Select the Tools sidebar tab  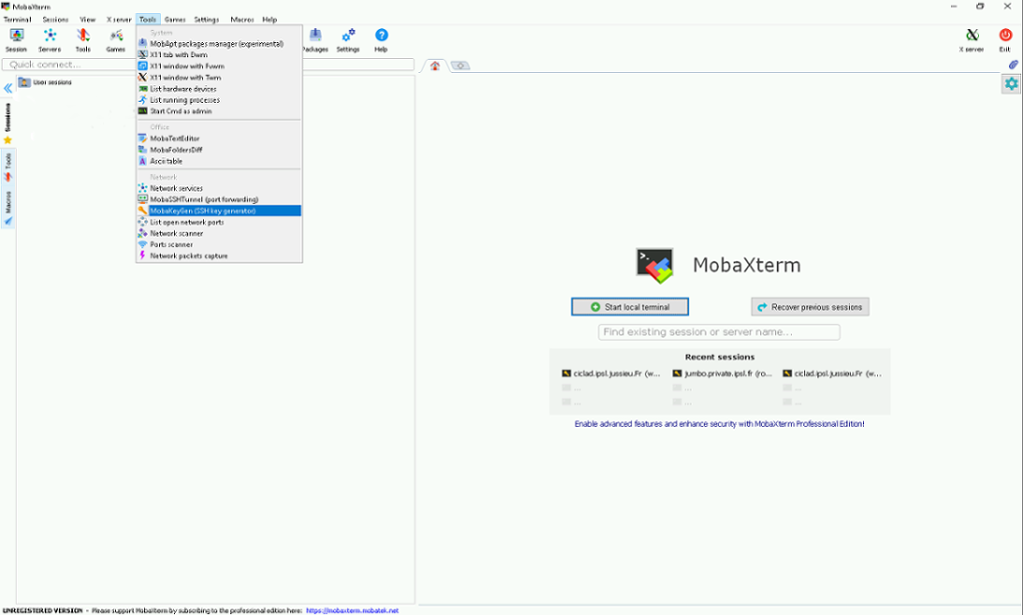8,166
